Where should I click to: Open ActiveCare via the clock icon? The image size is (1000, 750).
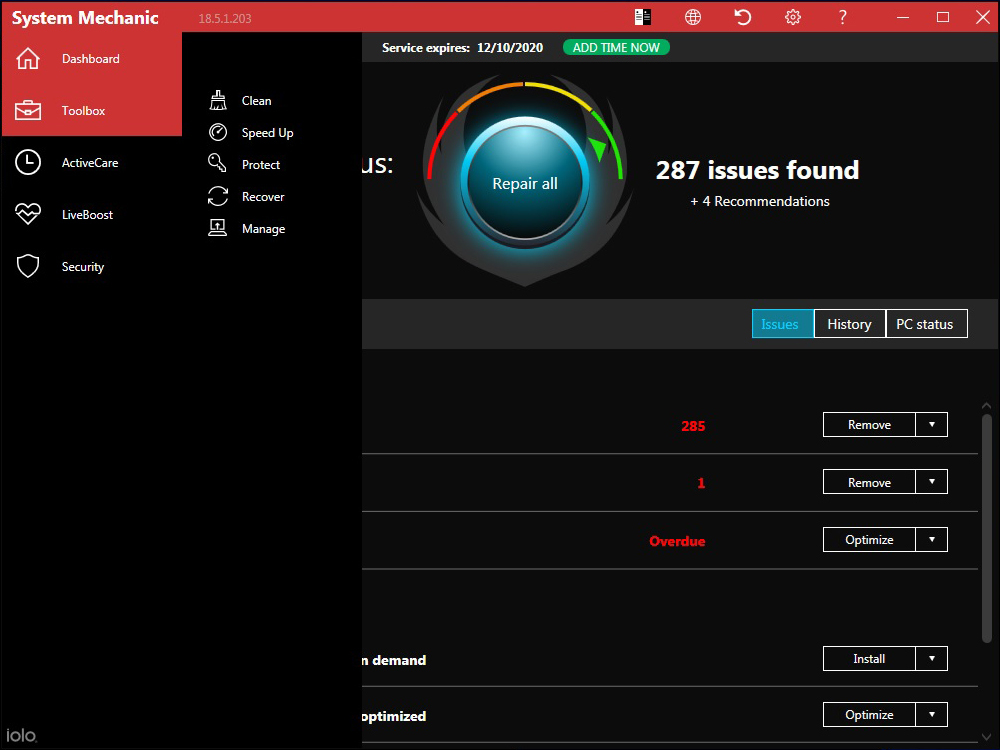(28, 162)
